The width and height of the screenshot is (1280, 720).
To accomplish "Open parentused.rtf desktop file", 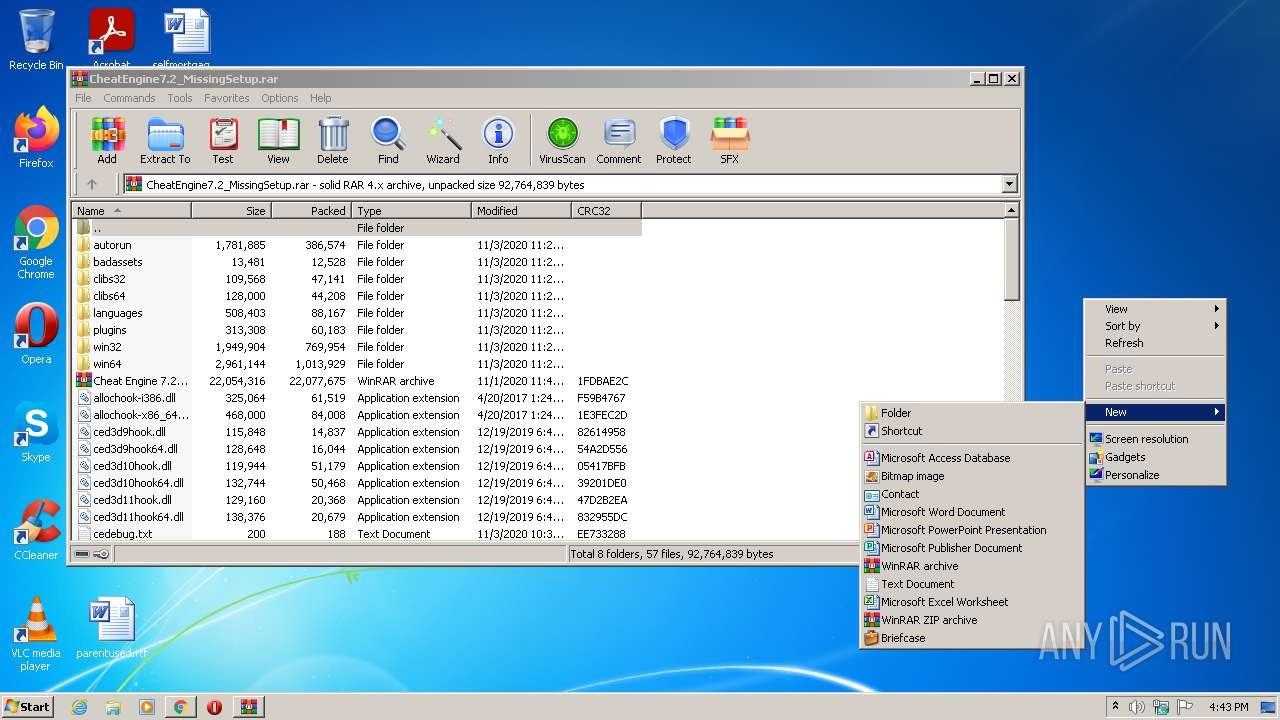I will [111, 628].
